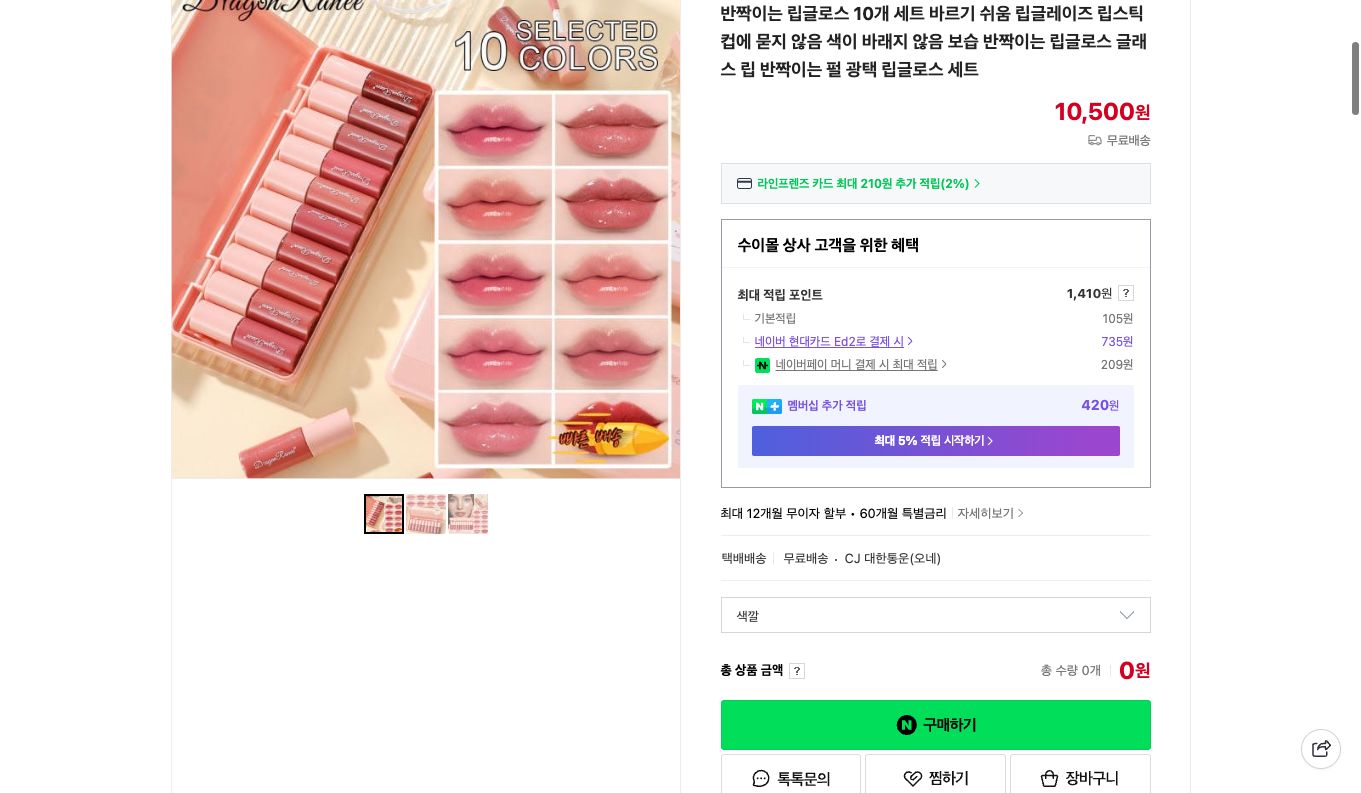This screenshot has width=1361, height=793.
Task: Click the speech bubble icon in 톡톡문의 button
Action: [x=761, y=778]
